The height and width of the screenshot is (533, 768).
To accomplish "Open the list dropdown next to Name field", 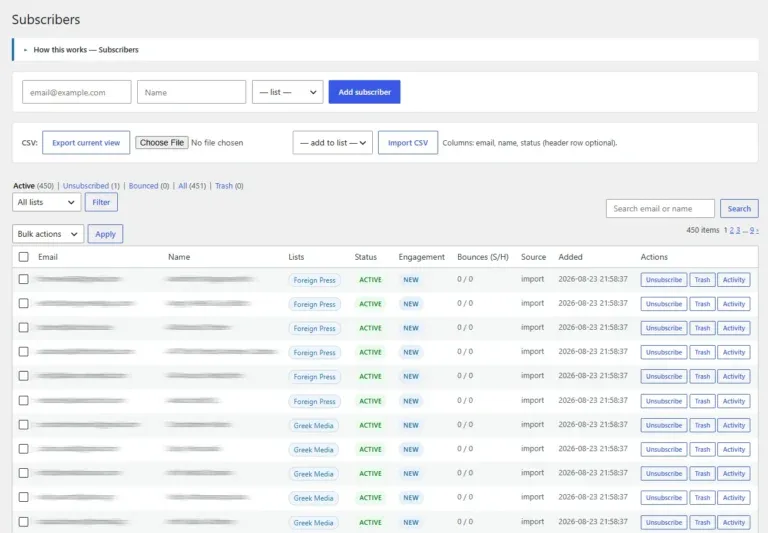I will click(288, 92).
